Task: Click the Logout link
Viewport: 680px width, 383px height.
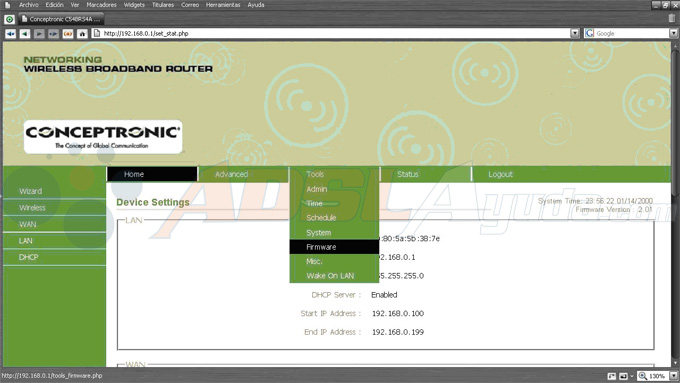Action: tap(500, 174)
